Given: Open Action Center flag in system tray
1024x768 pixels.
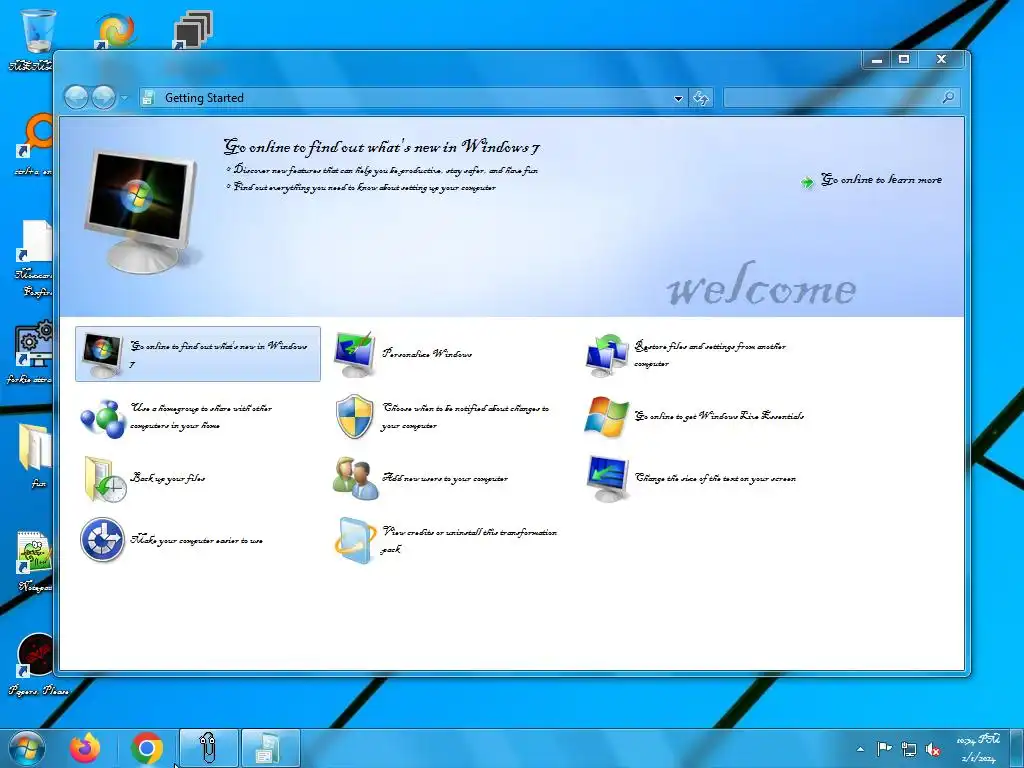Looking at the screenshot, I should pos(884,749).
